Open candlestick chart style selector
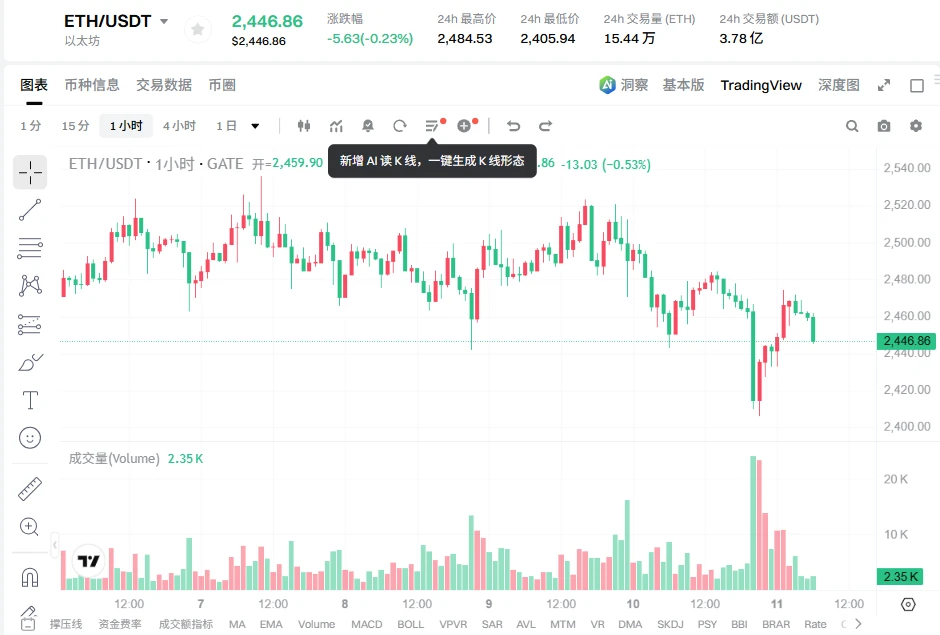Screen dimensions: 940x635 [304, 126]
